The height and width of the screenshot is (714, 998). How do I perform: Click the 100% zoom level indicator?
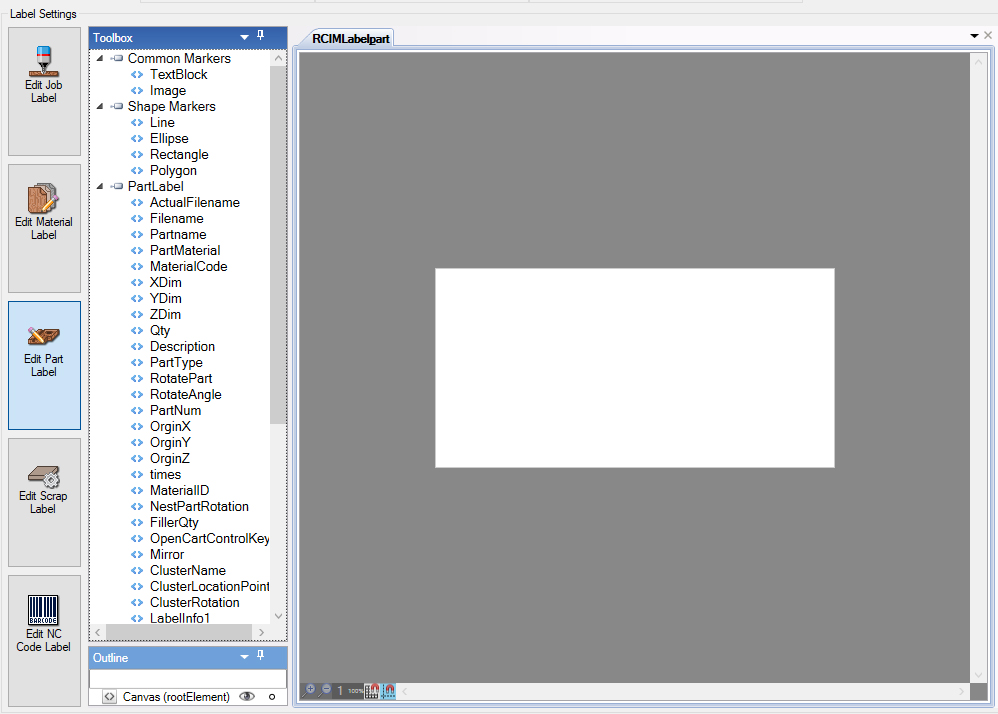356,690
